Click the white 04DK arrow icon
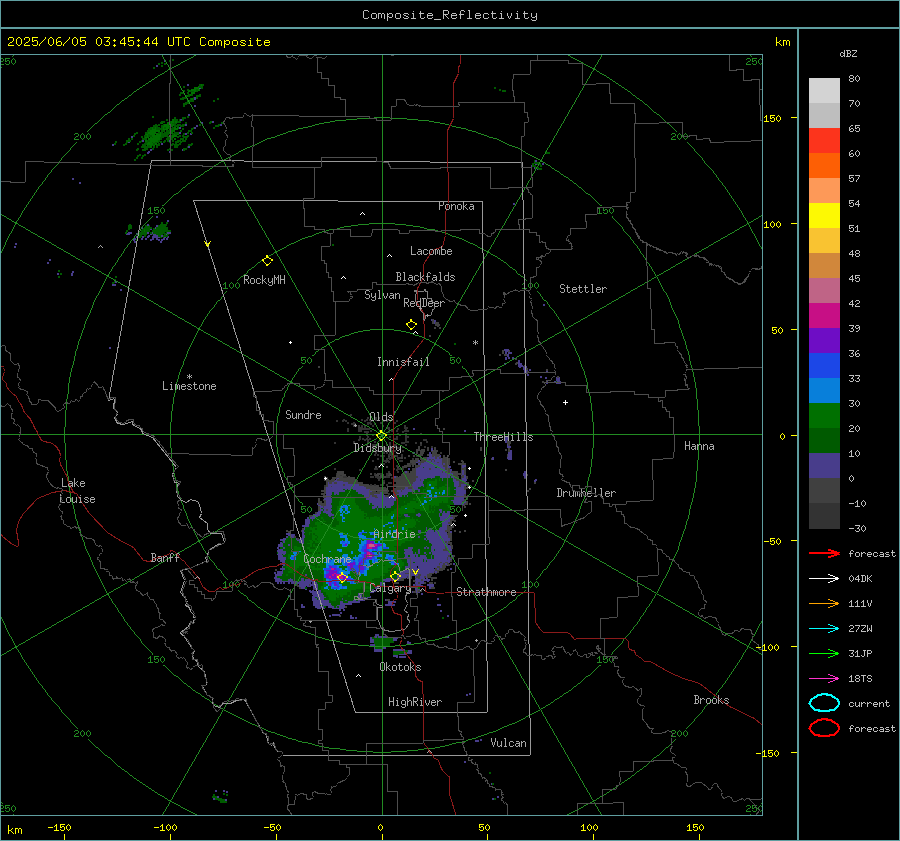Viewport: 900px width, 841px height. click(x=824, y=579)
